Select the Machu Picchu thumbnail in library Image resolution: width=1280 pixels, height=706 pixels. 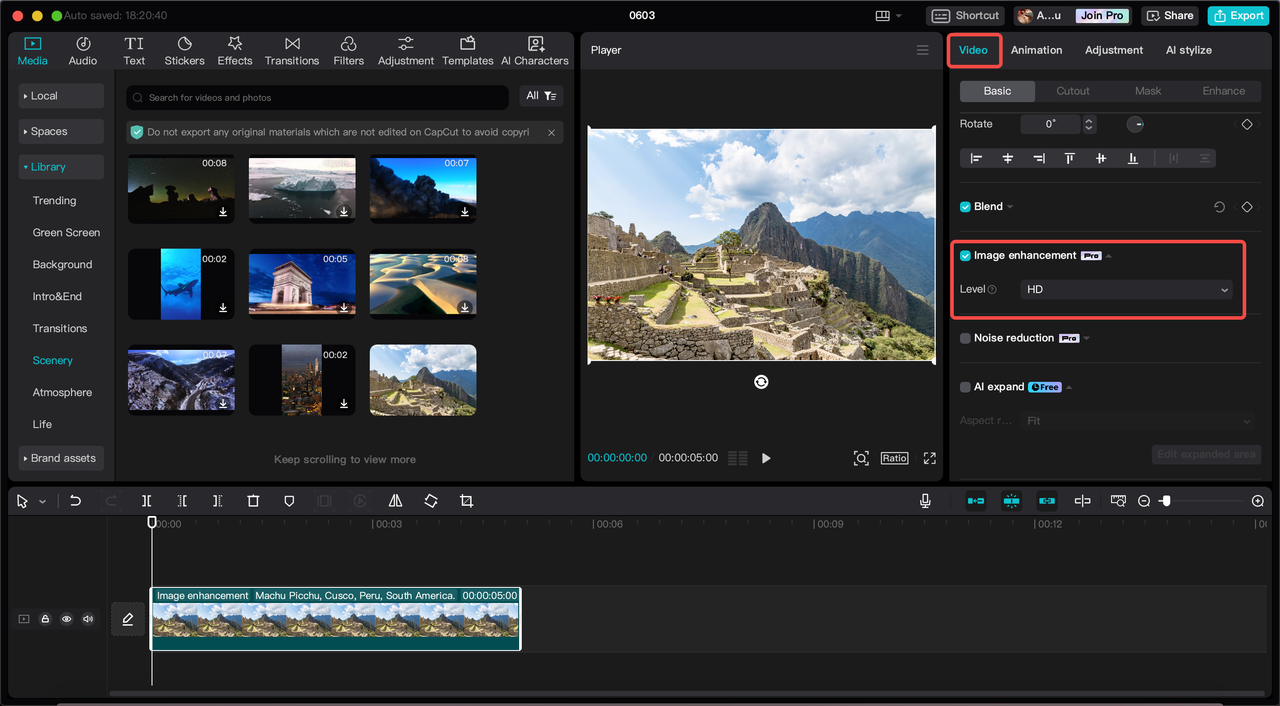coord(423,380)
